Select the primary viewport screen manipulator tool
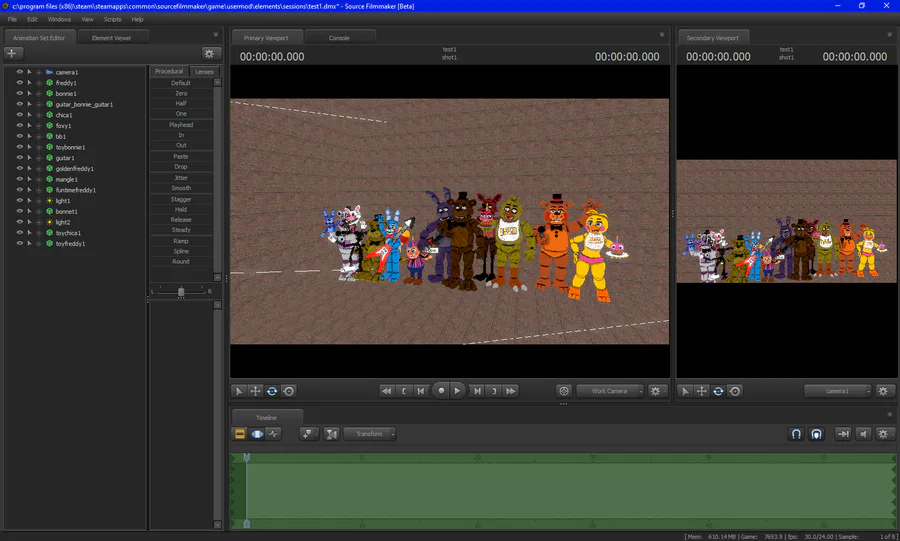This screenshot has height=541, width=900. tap(289, 391)
